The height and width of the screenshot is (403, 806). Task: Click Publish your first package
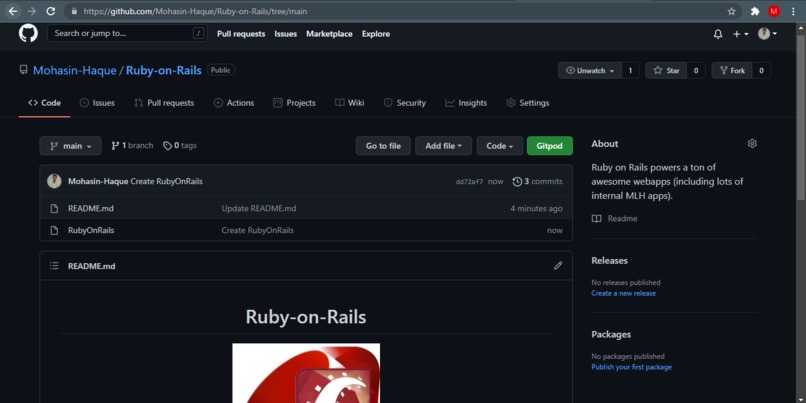click(631, 367)
